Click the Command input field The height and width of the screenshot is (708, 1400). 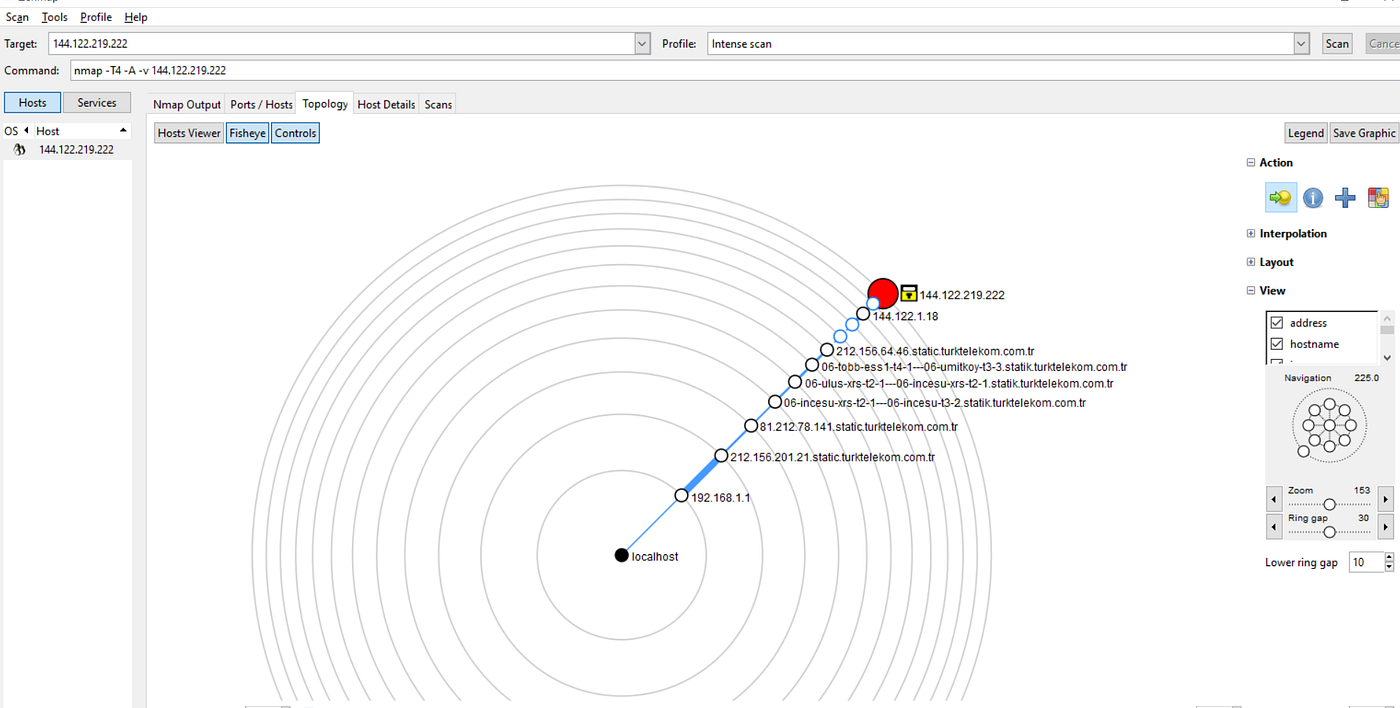point(734,71)
